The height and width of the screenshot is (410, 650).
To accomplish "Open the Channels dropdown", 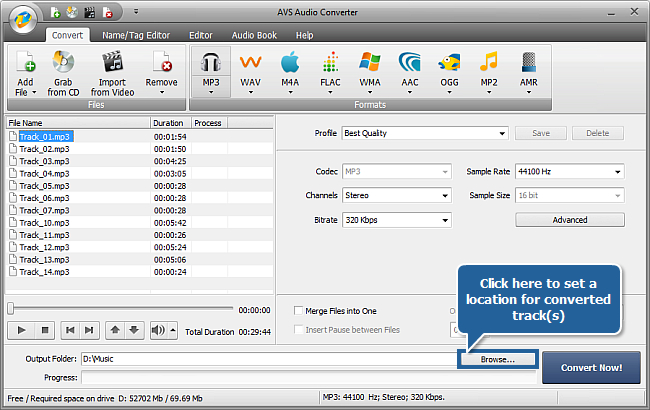I will pos(445,196).
